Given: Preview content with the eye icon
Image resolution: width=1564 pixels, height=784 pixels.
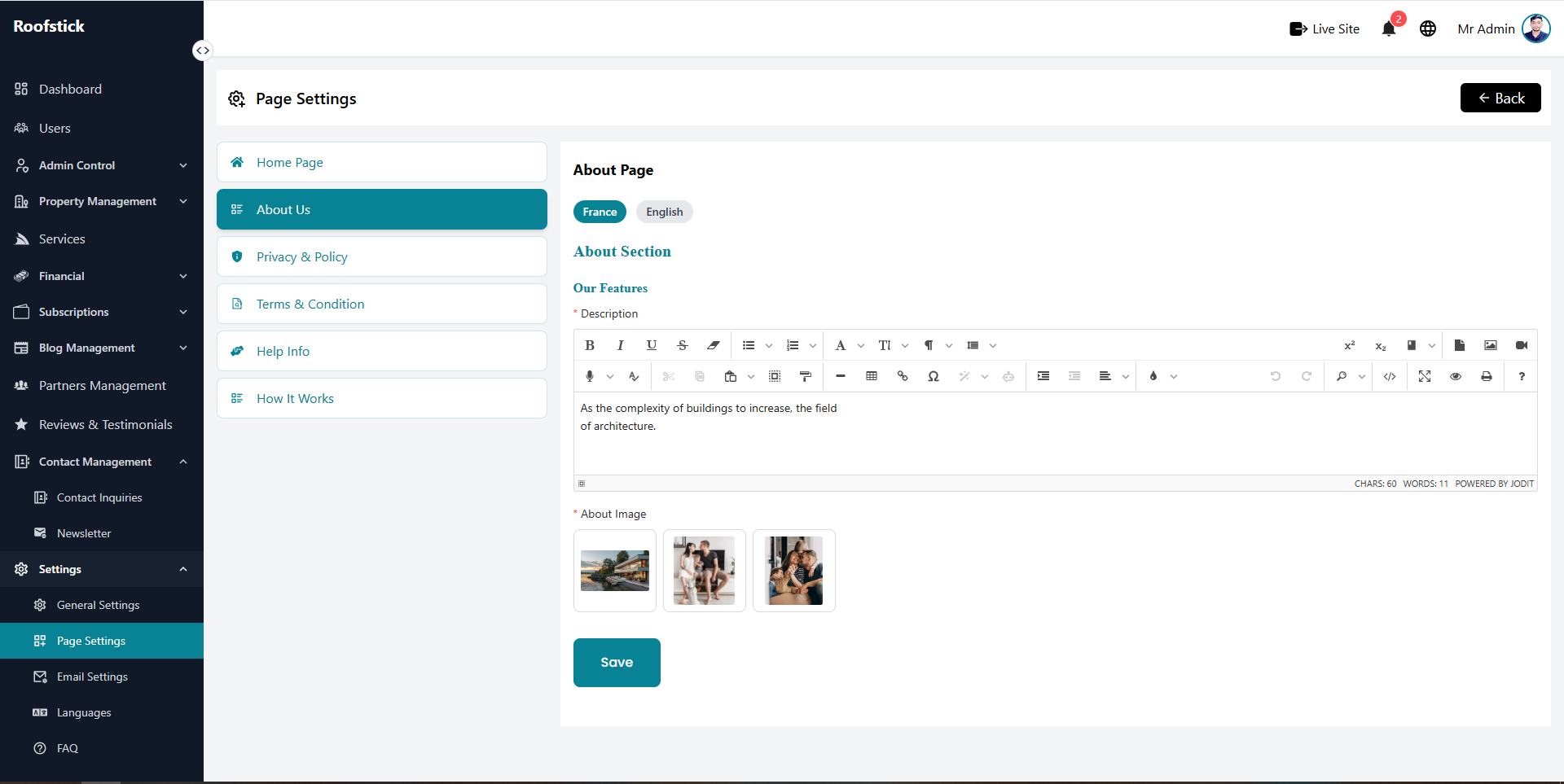Looking at the screenshot, I should [x=1456, y=376].
